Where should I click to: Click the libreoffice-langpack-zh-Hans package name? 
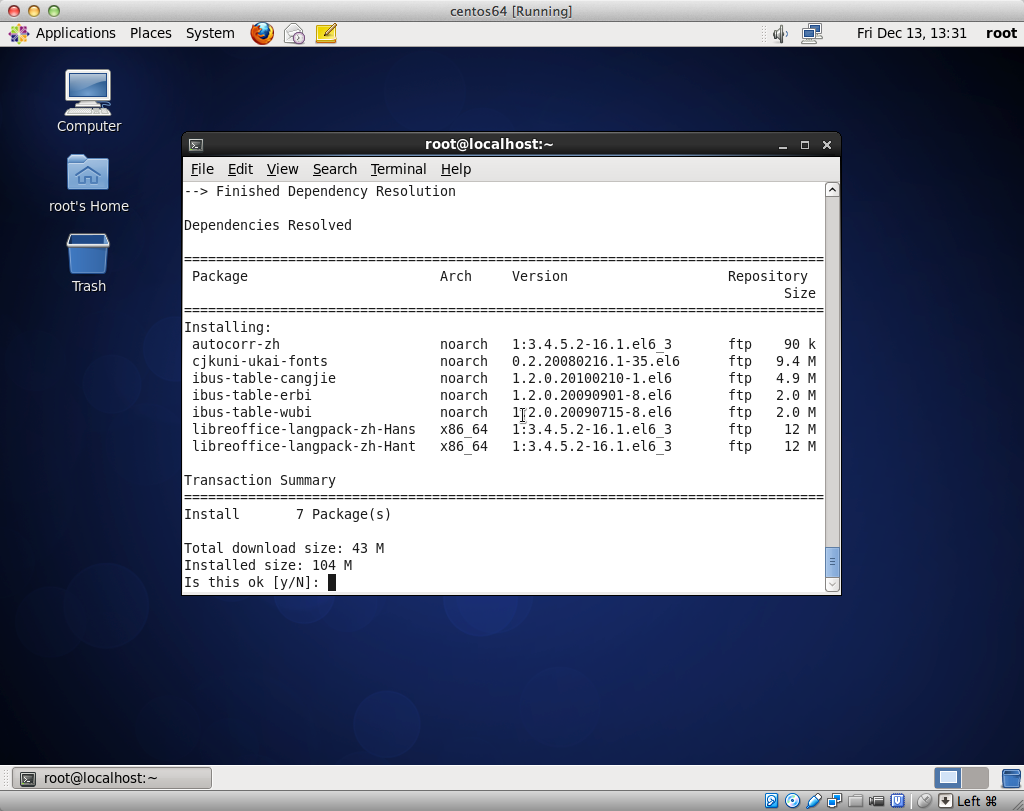[x=304, y=430]
